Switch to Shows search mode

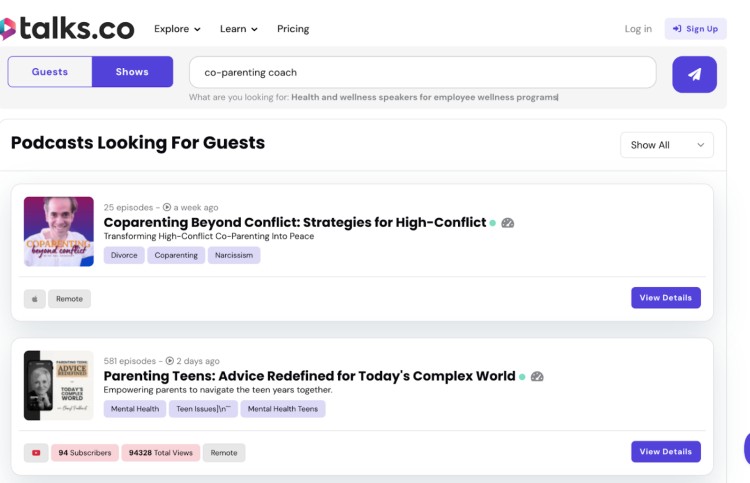tap(132, 72)
